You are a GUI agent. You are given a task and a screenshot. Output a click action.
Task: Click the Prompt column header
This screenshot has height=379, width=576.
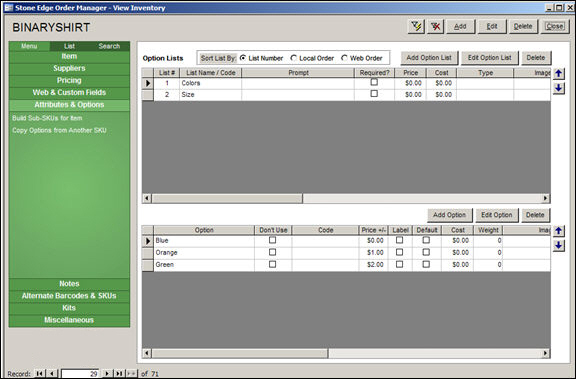(298, 73)
